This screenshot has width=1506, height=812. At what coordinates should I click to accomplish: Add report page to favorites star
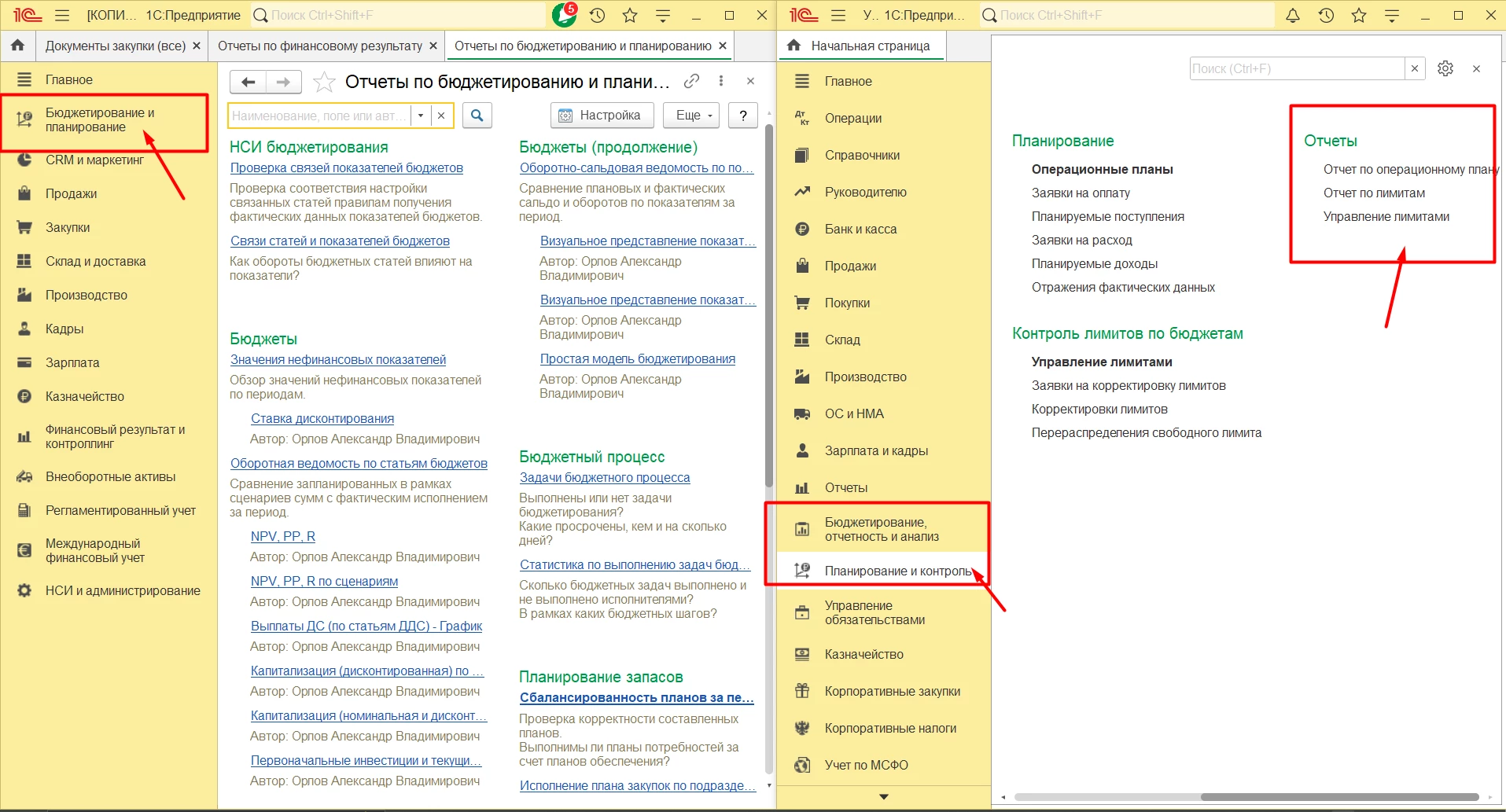(x=324, y=82)
